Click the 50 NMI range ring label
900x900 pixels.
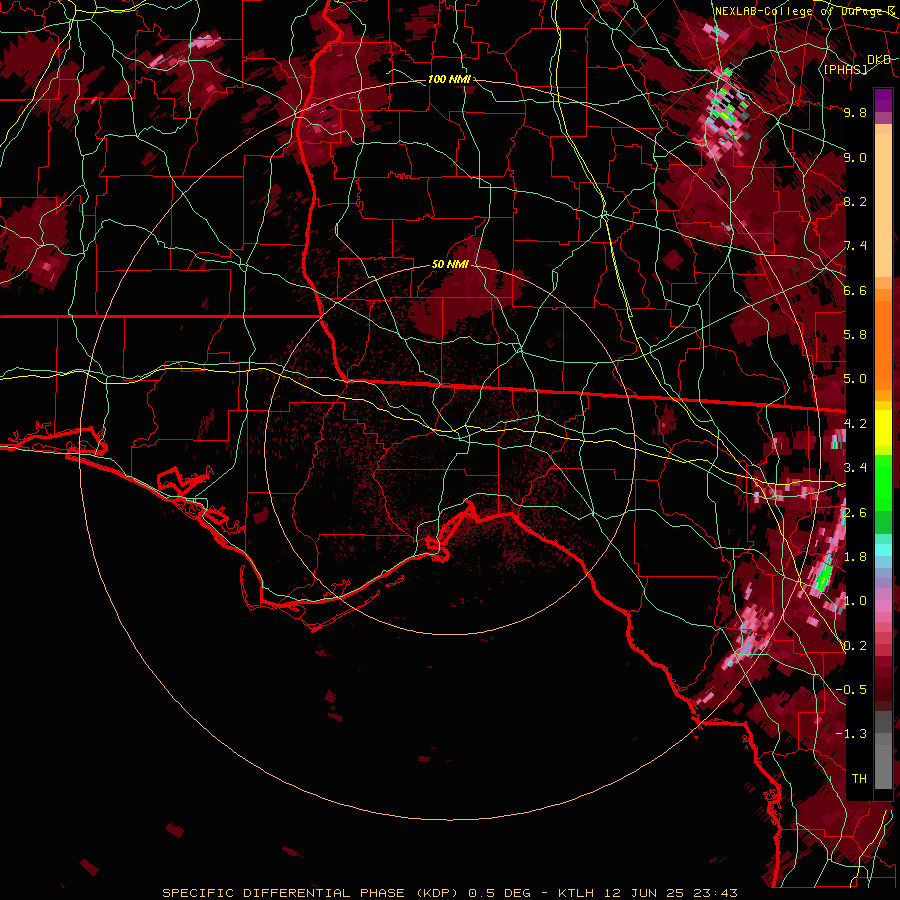click(450, 265)
